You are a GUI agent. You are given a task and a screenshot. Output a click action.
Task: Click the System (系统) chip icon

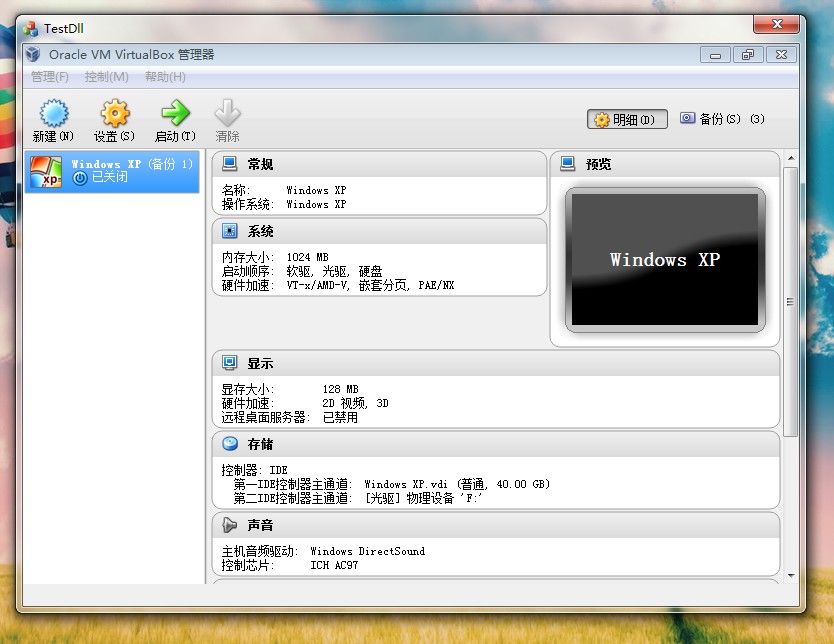point(230,231)
